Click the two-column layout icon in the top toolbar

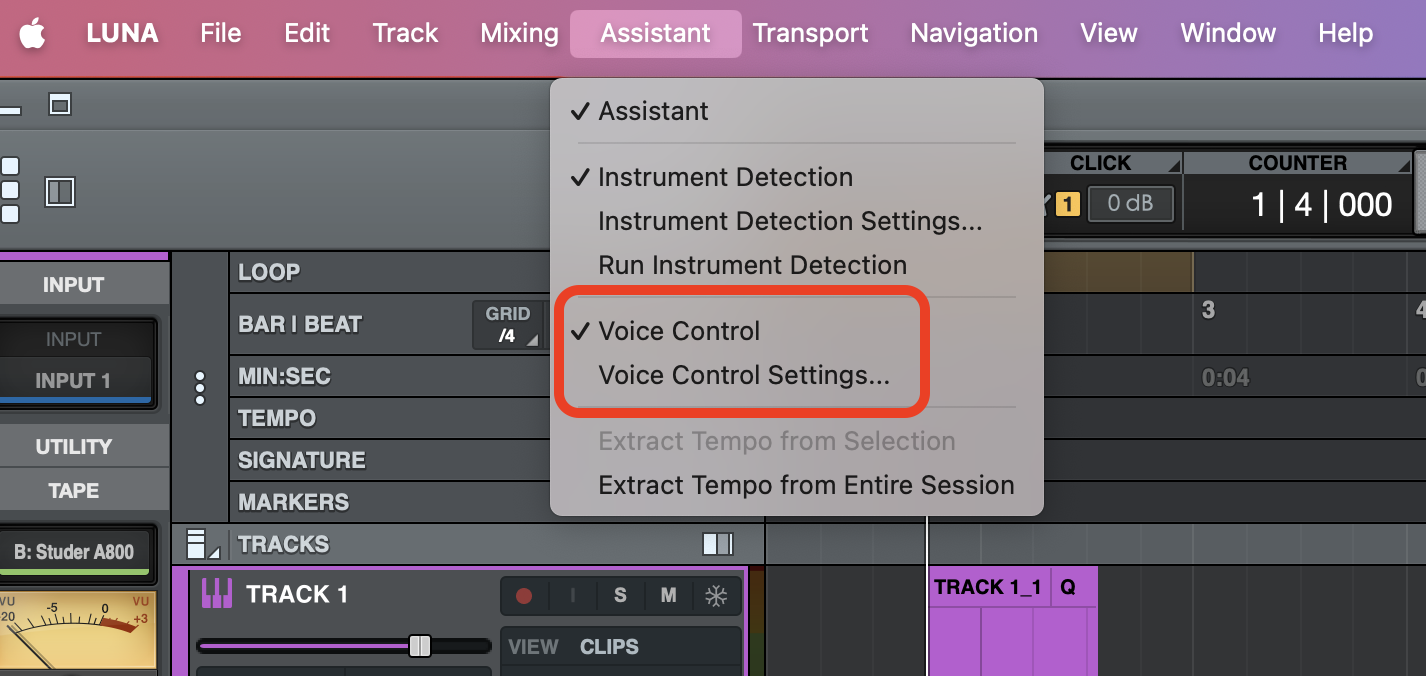pyautogui.click(x=60, y=192)
